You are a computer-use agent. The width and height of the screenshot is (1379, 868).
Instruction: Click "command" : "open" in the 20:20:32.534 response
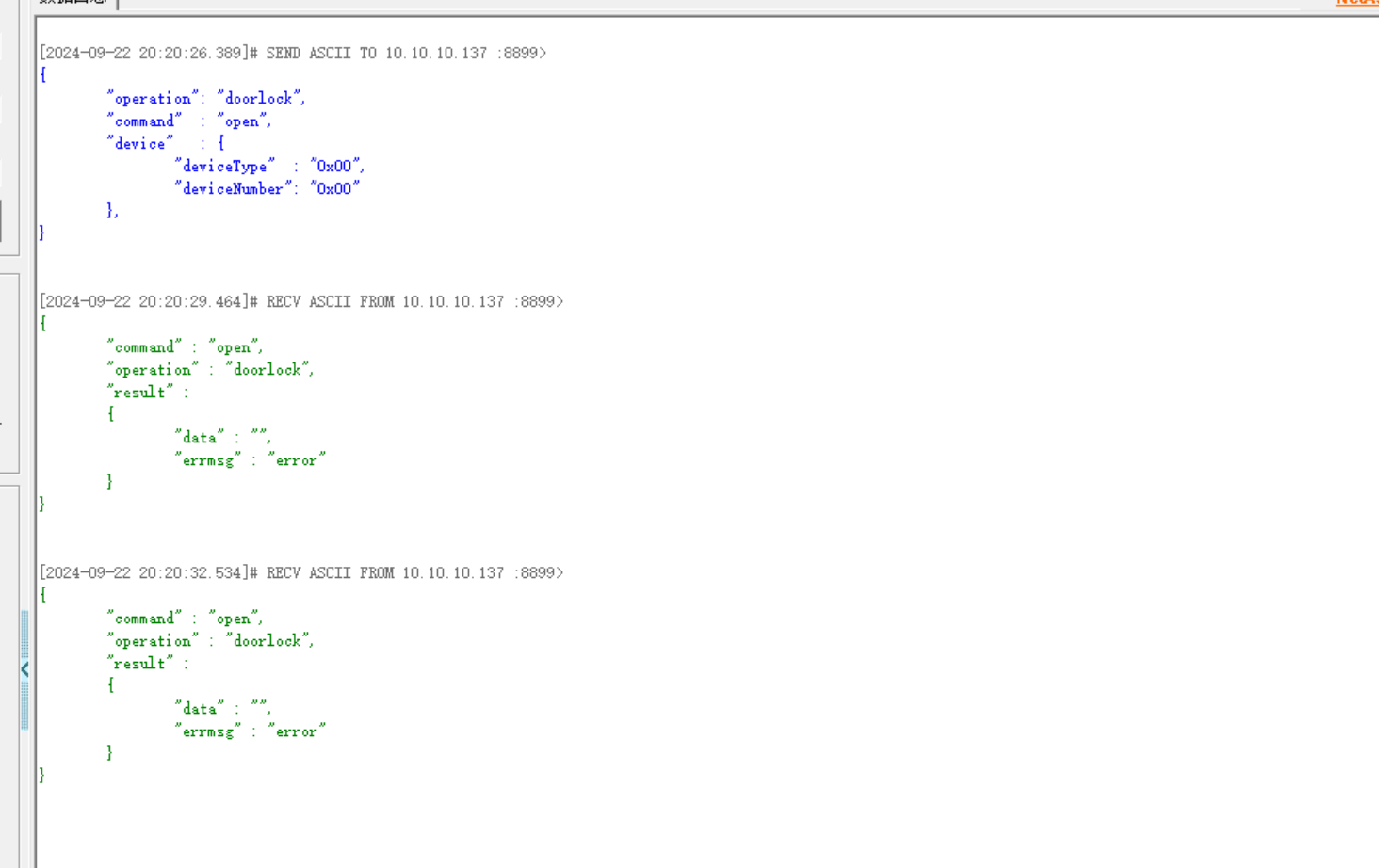(x=185, y=619)
